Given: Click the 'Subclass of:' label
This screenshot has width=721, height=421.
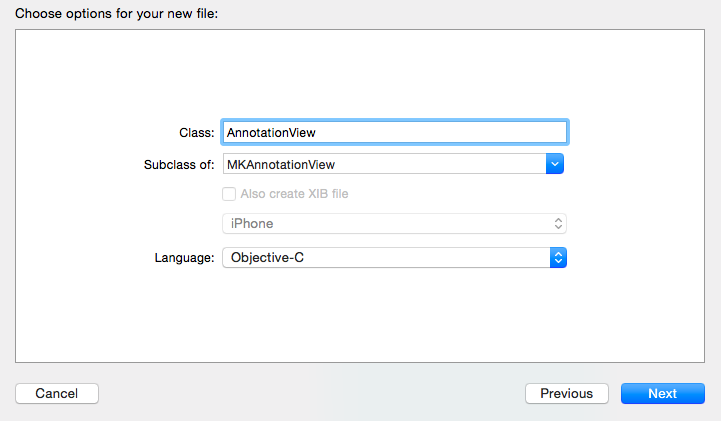Looking at the screenshot, I should click(179, 163).
